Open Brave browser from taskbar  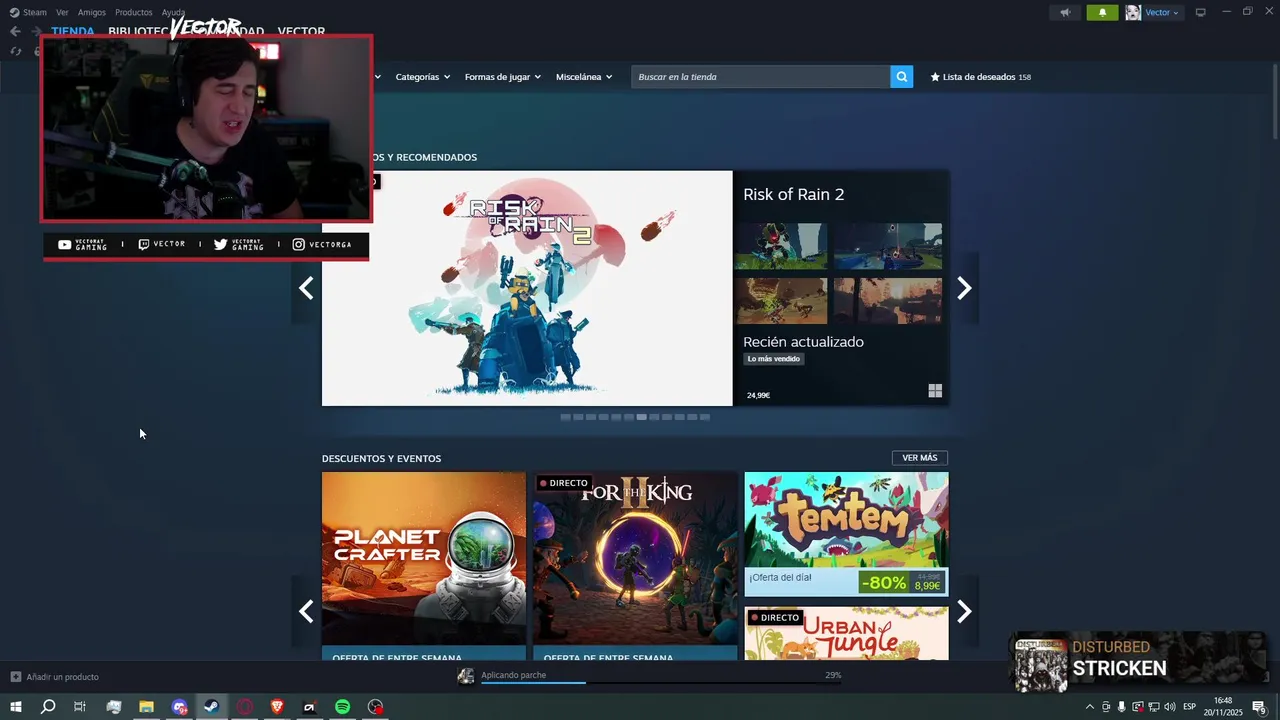tap(277, 707)
